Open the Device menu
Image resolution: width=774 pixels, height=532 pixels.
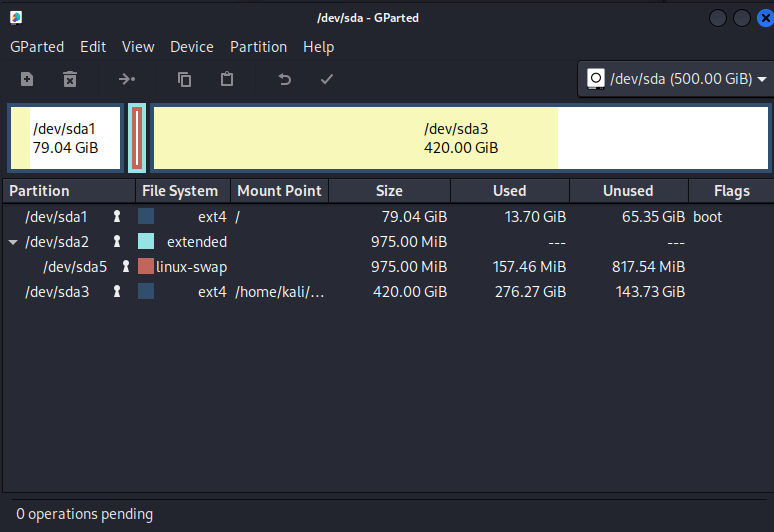[x=191, y=47]
